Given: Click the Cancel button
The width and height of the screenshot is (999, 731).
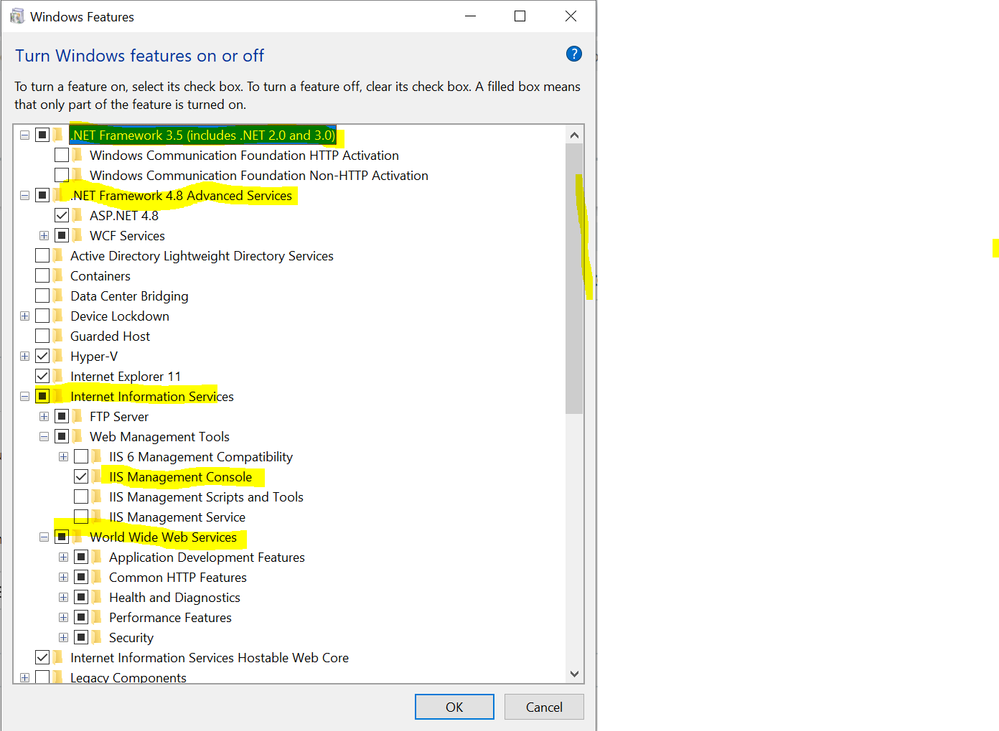Looking at the screenshot, I should coord(544,707).
